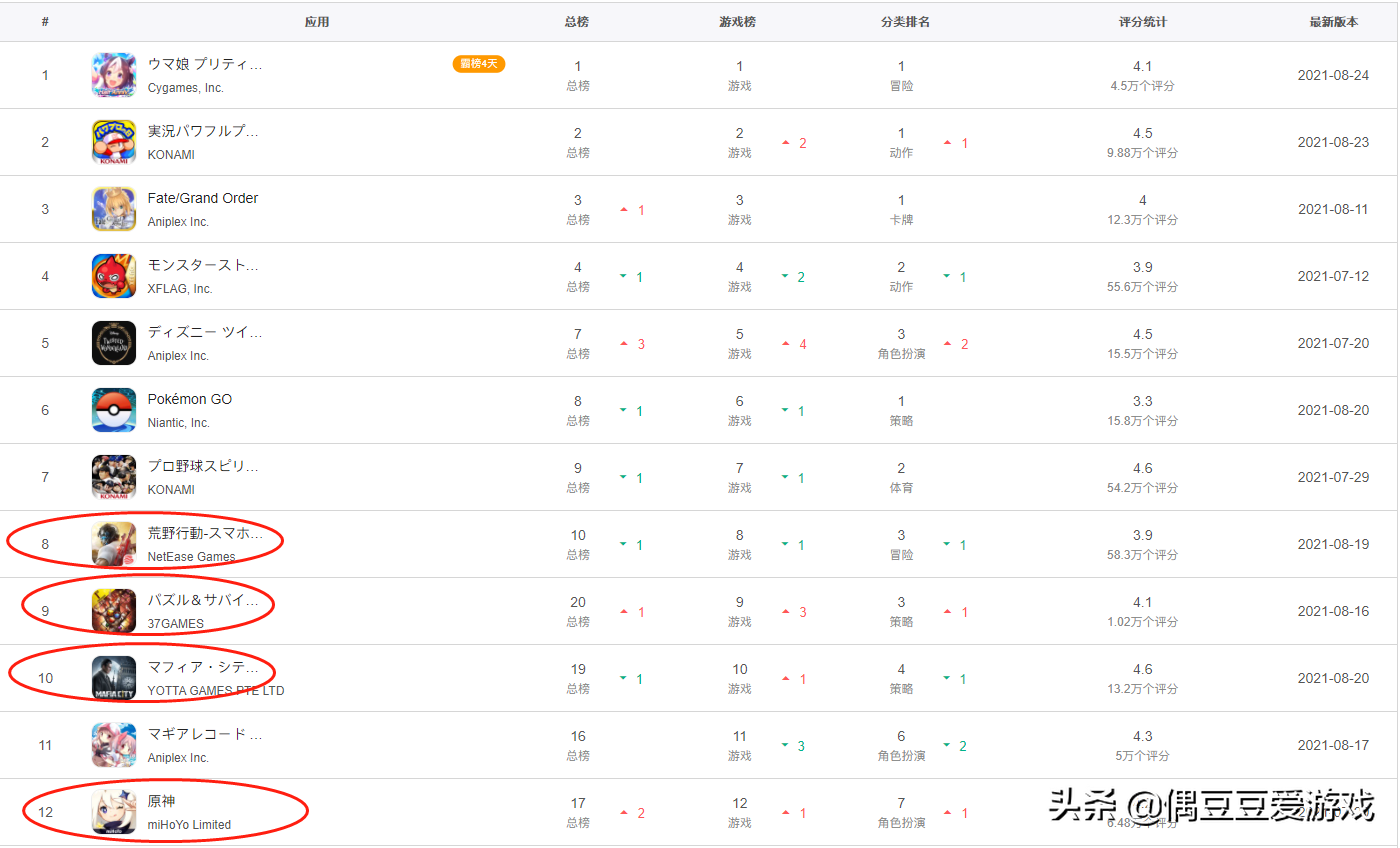
Task: Open the ウマ娘 プリティ title link
Action: point(205,64)
